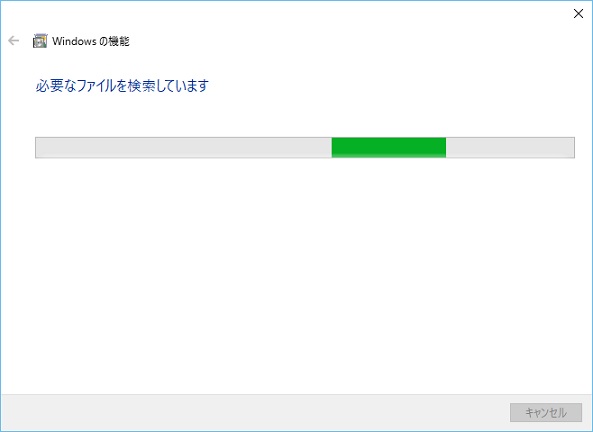Click the green progress indicator block

coord(389,147)
